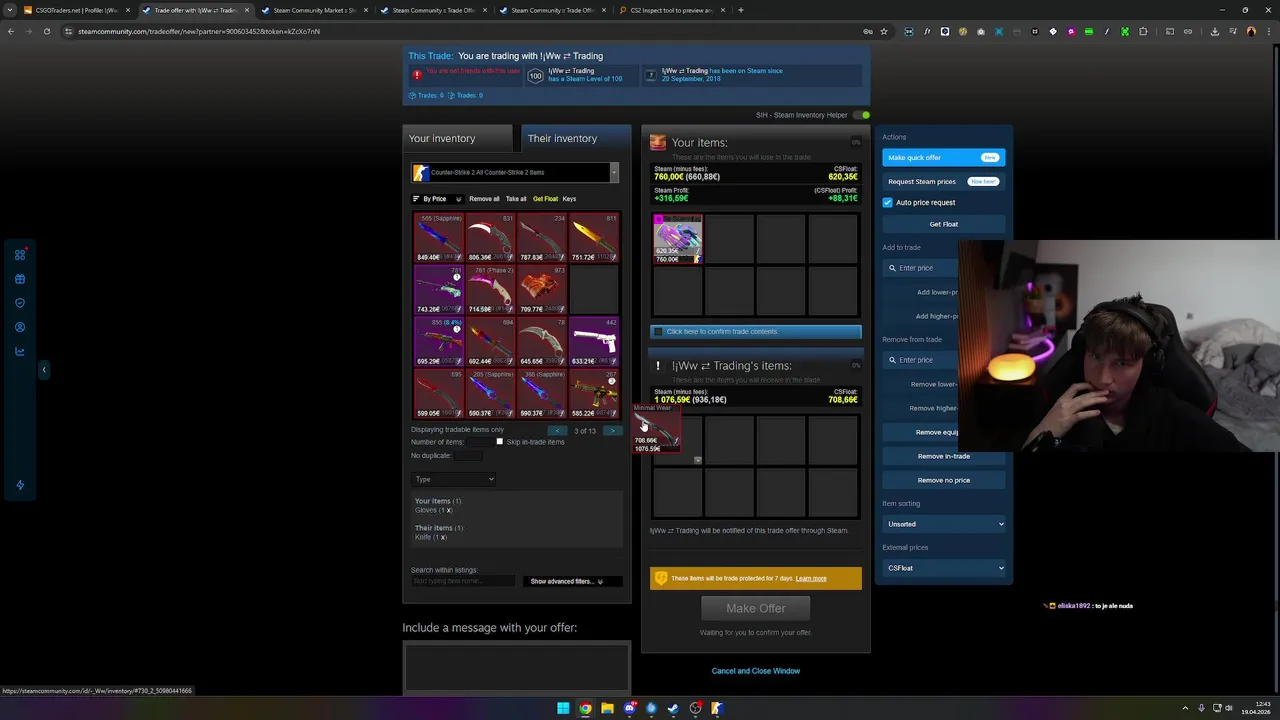Pick the 787.83€ knife in inventory

[542, 238]
